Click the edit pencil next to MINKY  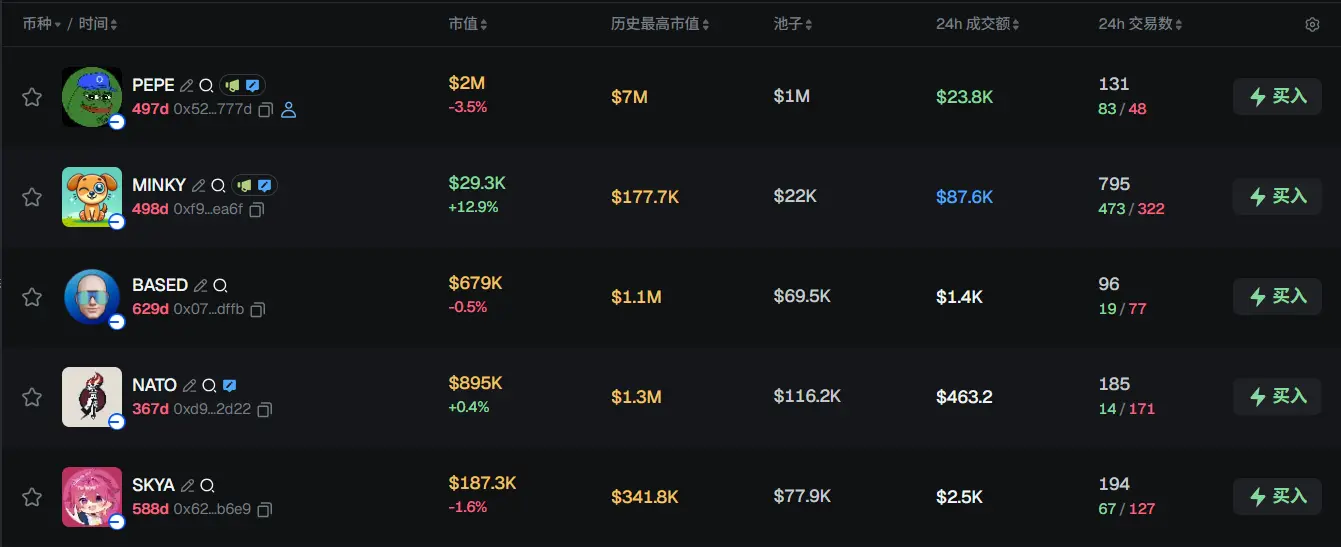click(x=199, y=185)
